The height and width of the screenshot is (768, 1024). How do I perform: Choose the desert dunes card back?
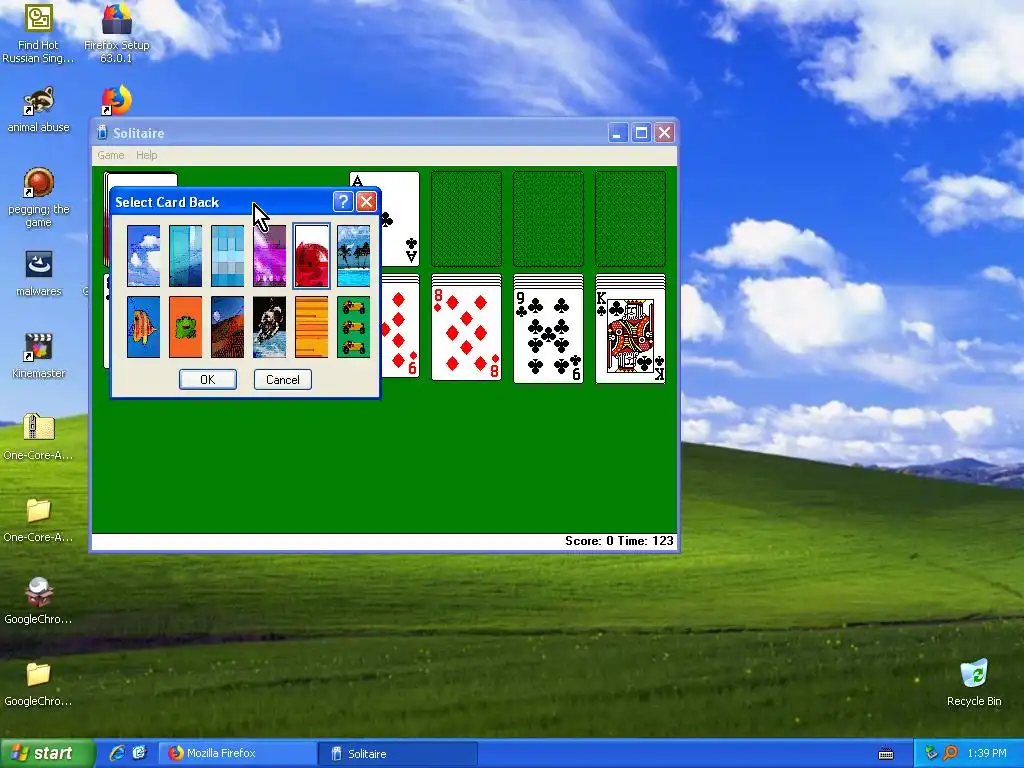227,327
